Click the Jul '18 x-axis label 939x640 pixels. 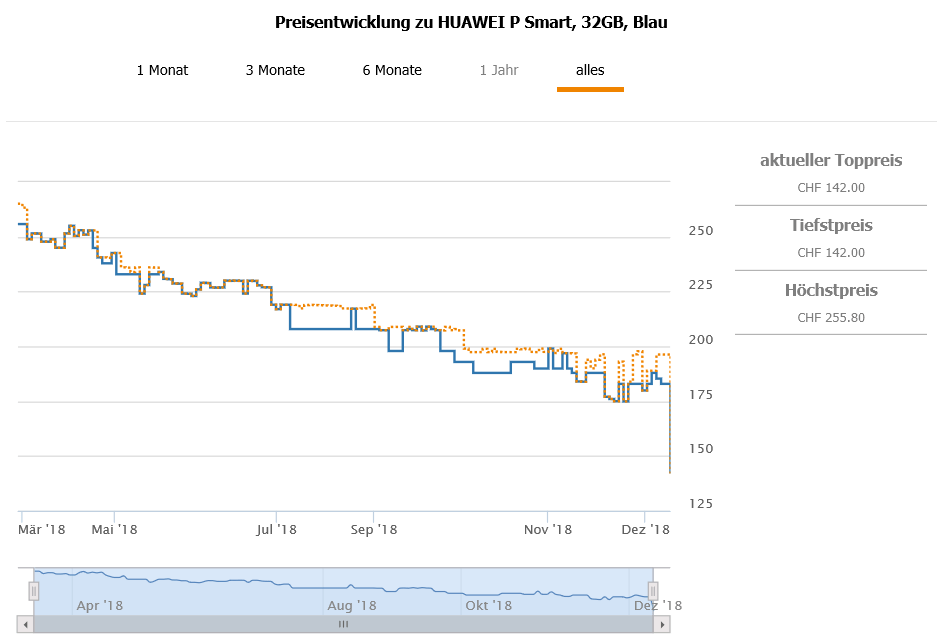pyautogui.click(x=277, y=529)
